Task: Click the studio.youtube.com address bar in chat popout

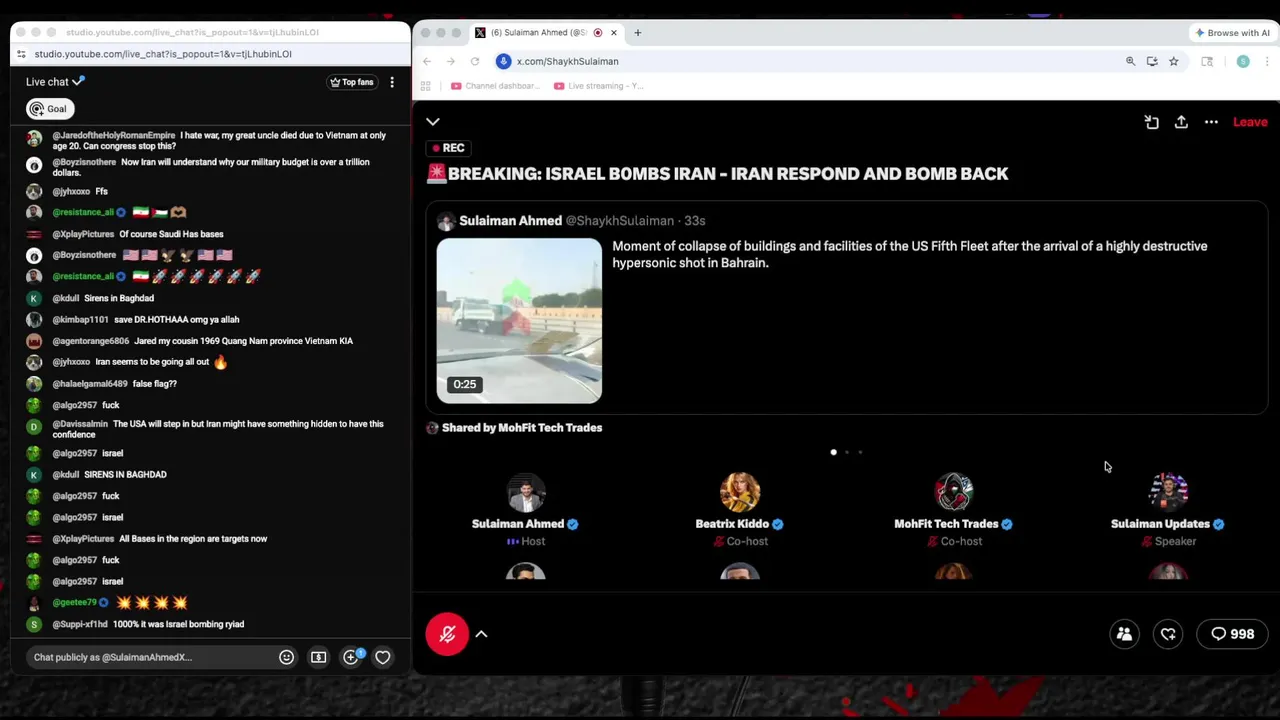Action: point(210,54)
